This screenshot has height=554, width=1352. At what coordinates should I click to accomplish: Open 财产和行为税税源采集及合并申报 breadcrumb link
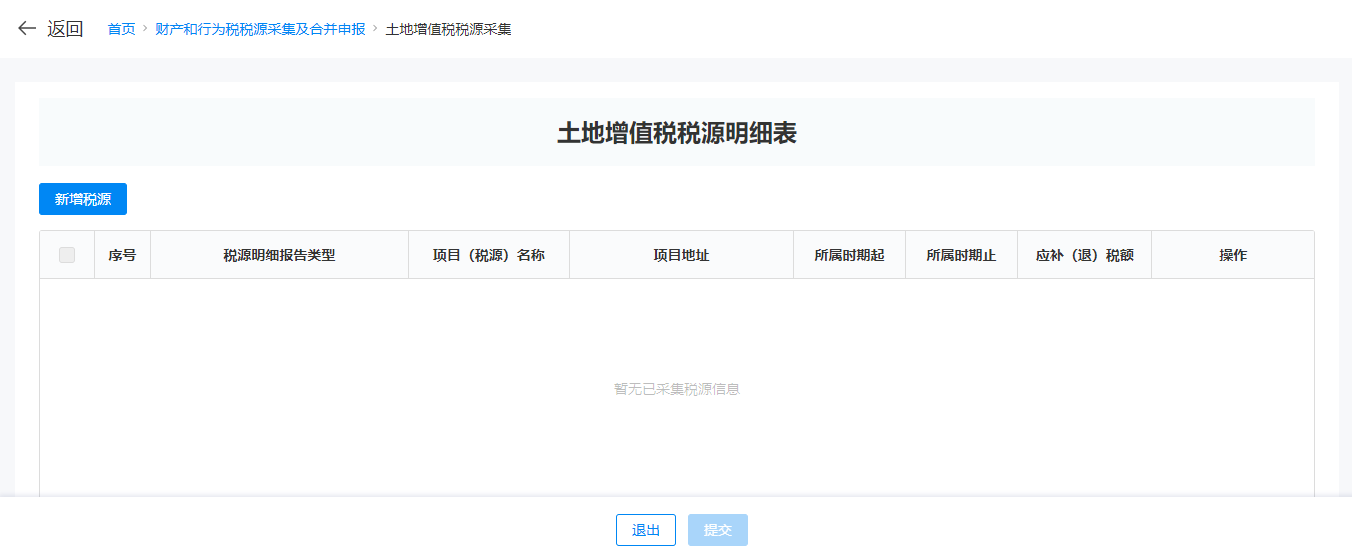pyautogui.click(x=260, y=29)
